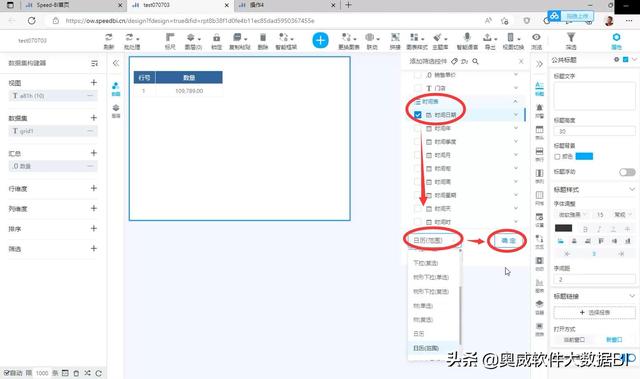Collapse the 时间表 group chevron
This screenshot has width=640, height=379.
tap(516, 101)
